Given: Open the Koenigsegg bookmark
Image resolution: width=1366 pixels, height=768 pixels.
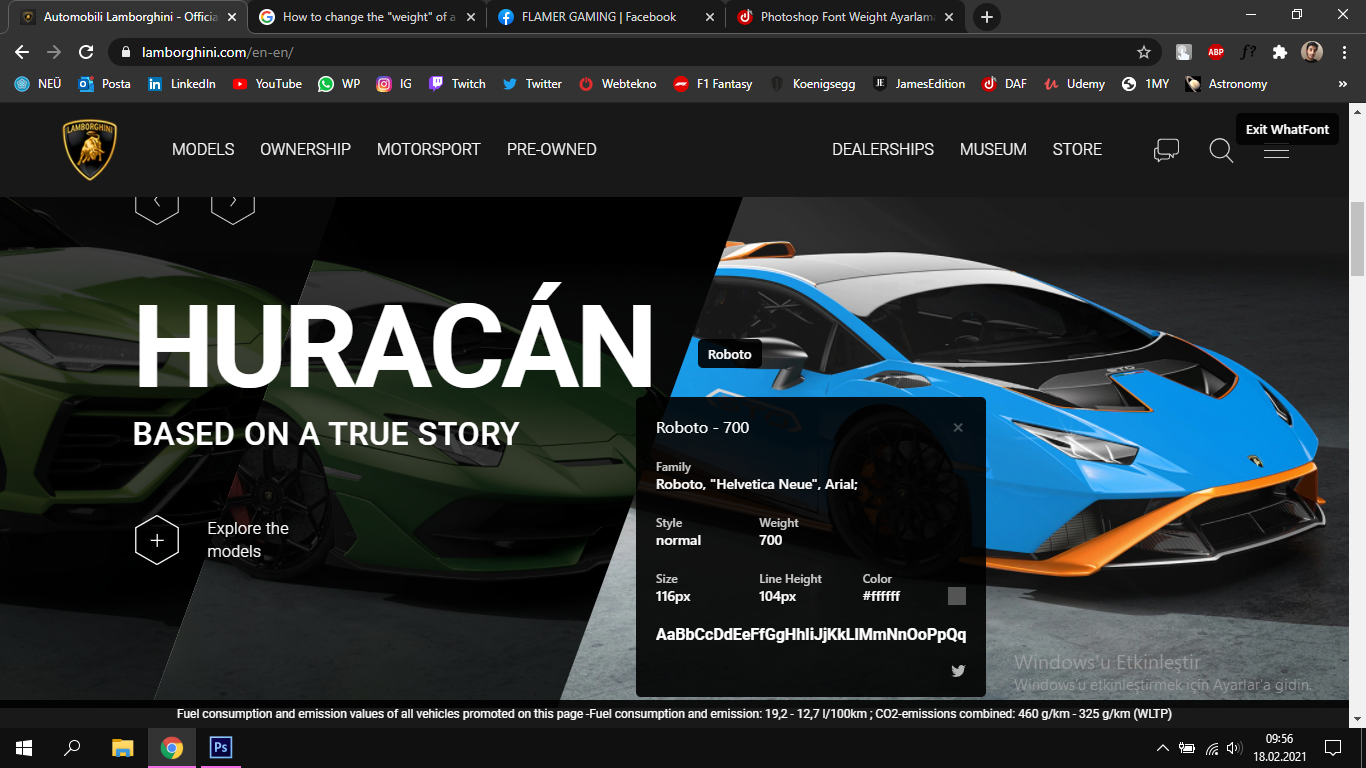Looking at the screenshot, I should click(x=813, y=84).
